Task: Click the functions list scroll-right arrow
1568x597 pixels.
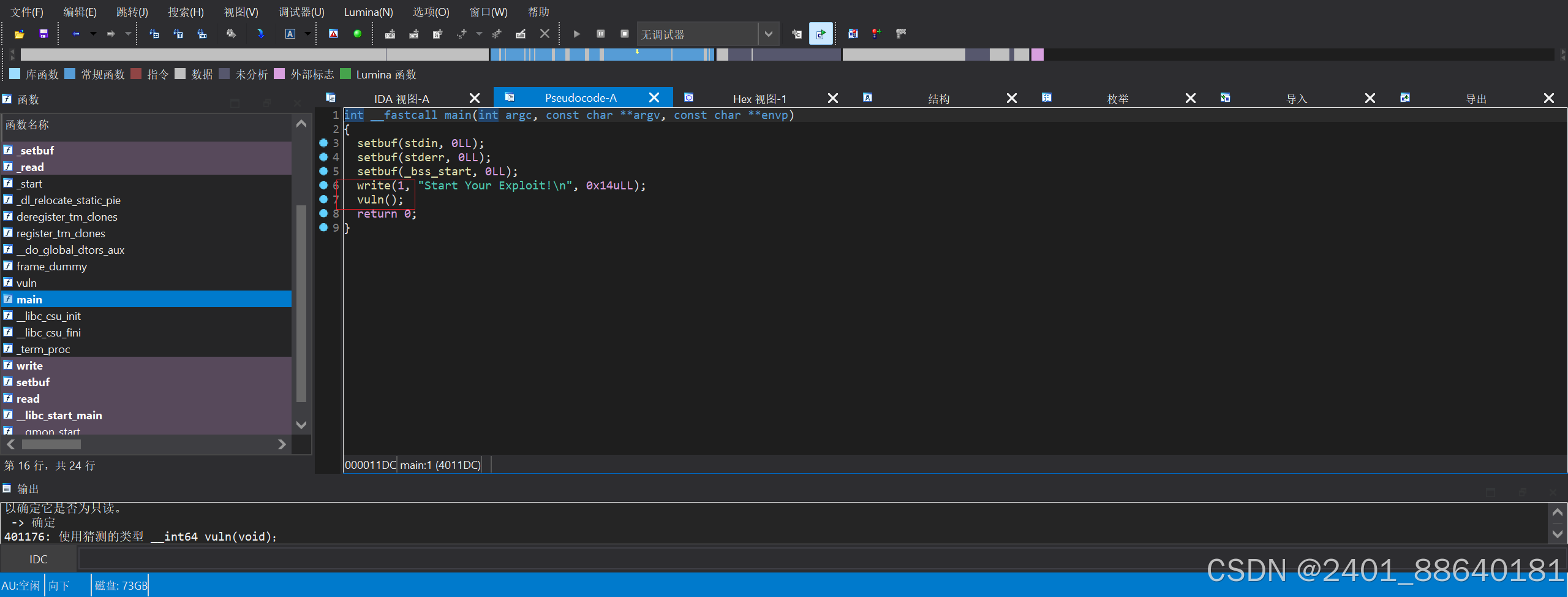Action: (x=282, y=444)
